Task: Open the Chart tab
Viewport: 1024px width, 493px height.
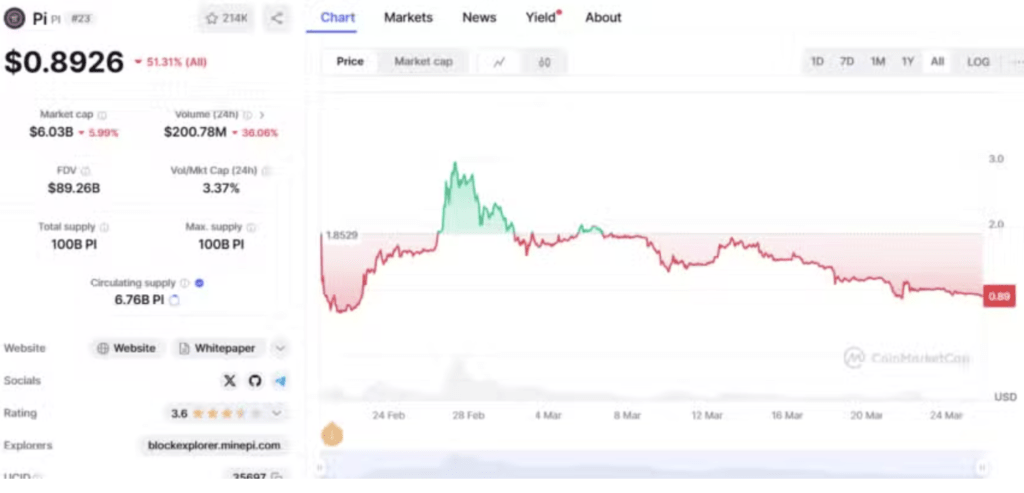Action: [x=338, y=18]
